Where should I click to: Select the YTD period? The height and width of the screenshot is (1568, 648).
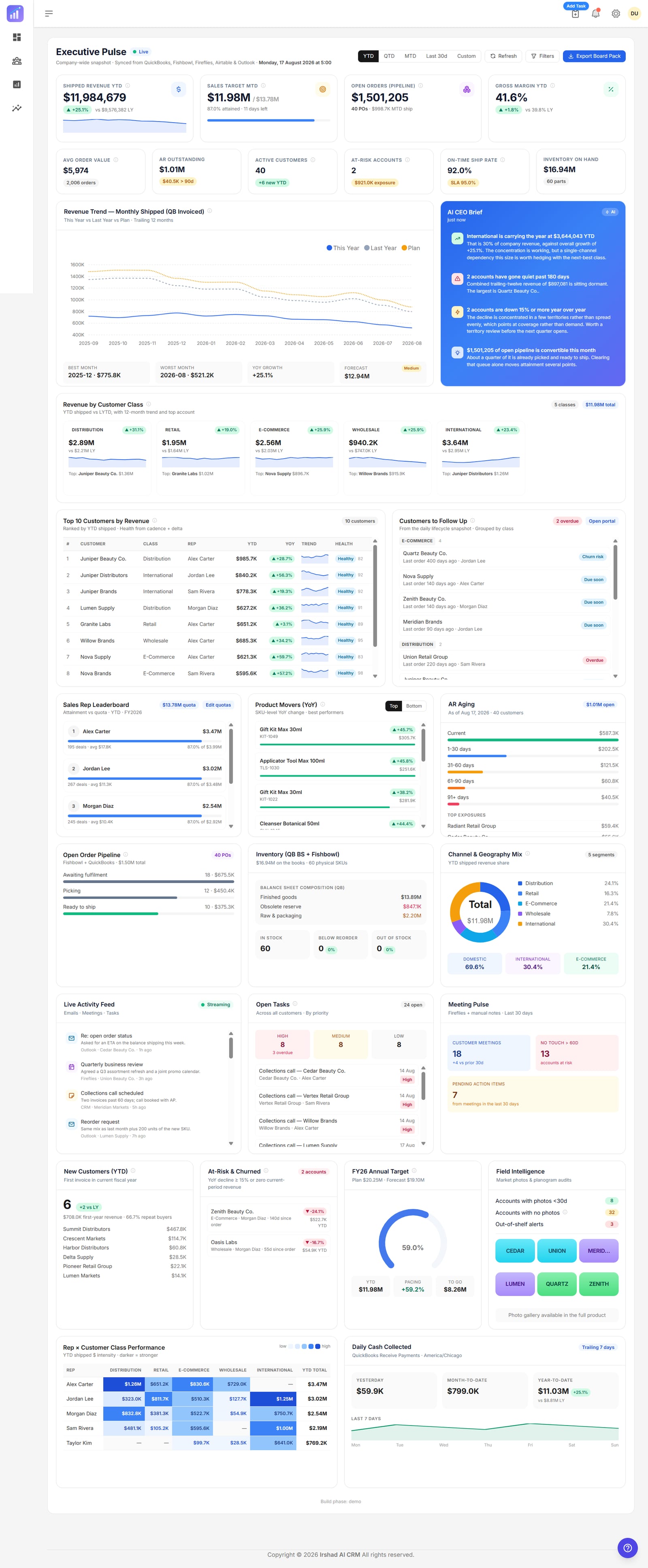point(369,56)
